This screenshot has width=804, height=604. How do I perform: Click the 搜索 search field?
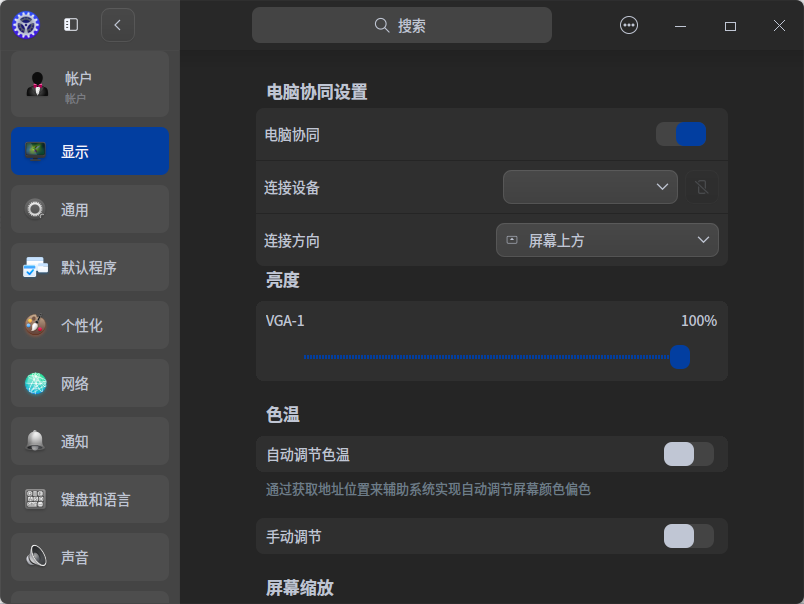pos(401,25)
